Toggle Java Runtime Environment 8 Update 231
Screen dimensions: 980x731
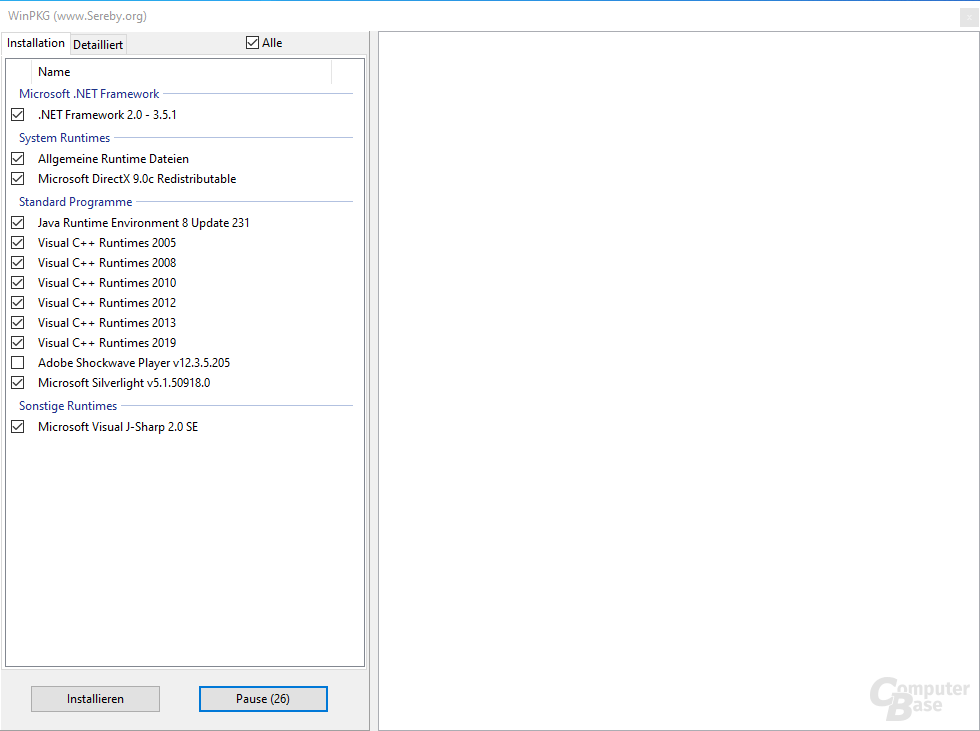17,222
